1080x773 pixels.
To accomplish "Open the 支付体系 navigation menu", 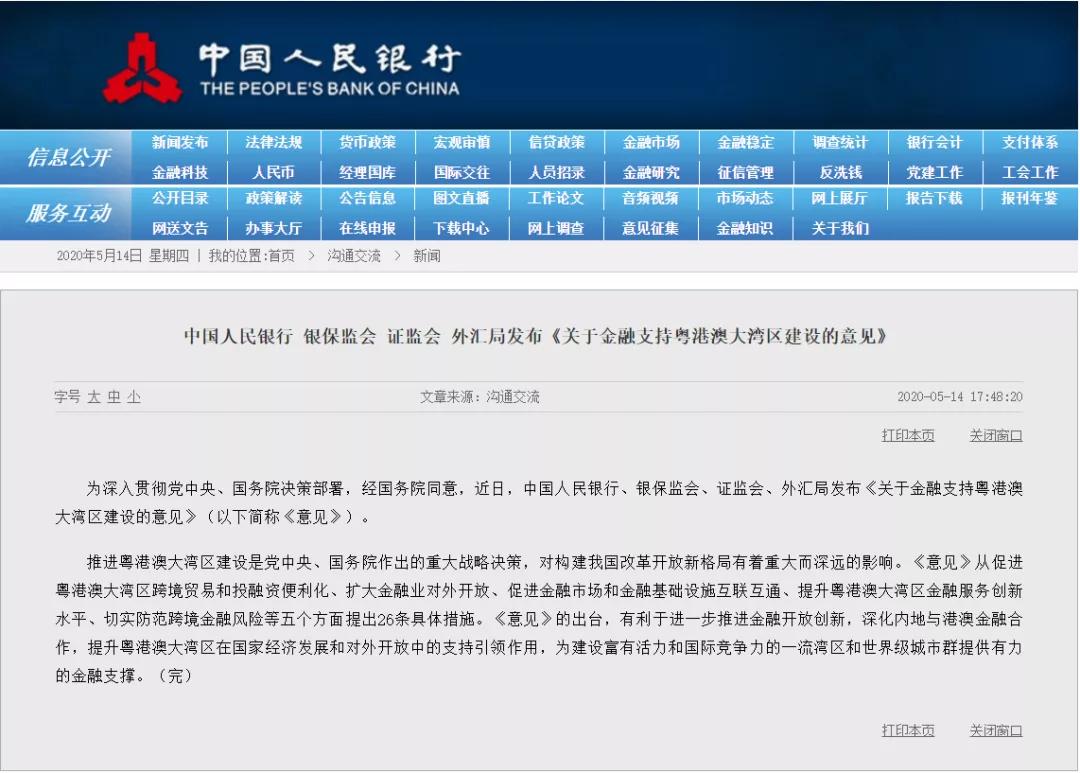I will click(x=1029, y=142).
